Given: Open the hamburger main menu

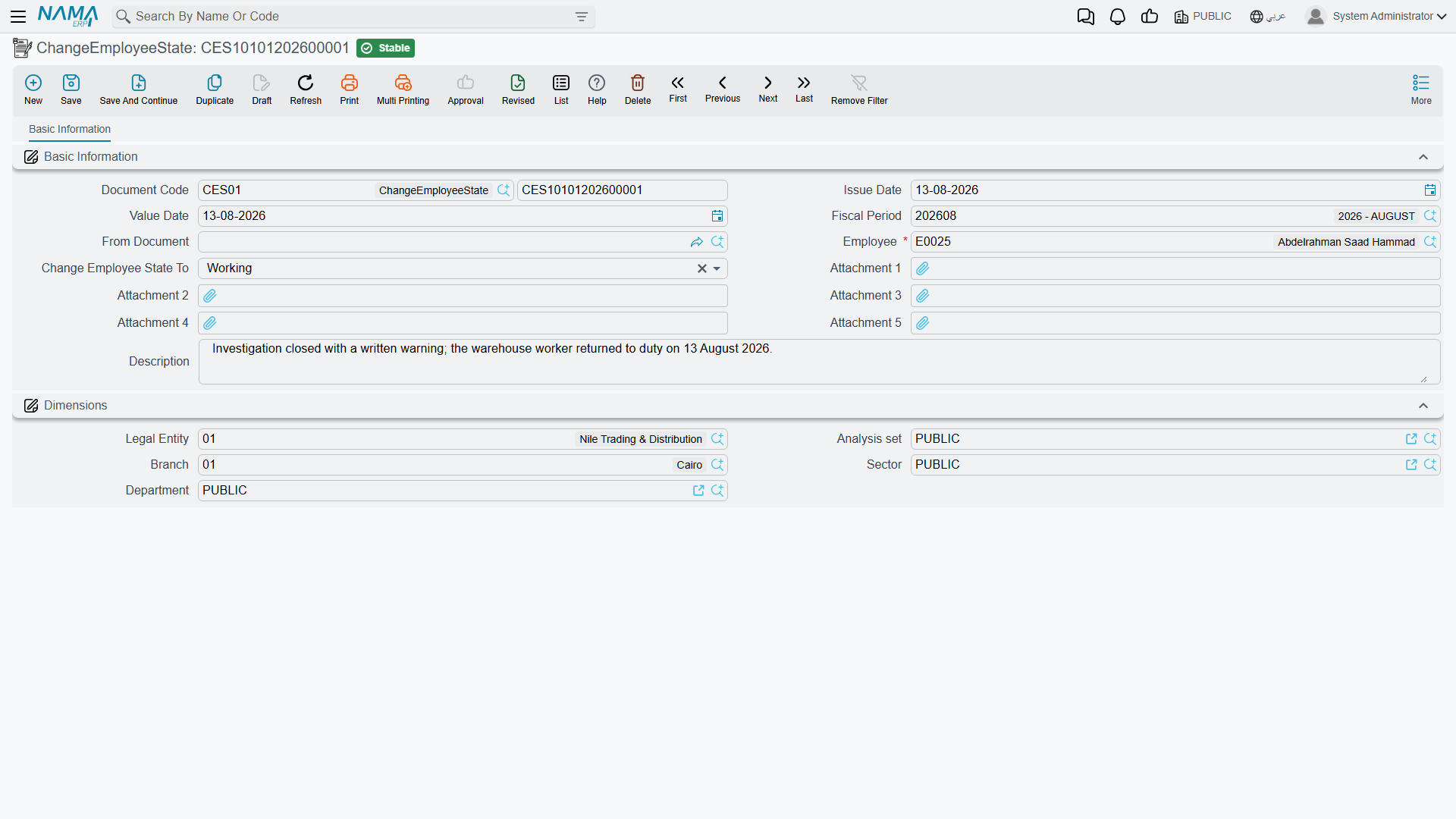Looking at the screenshot, I should (x=18, y=16).
